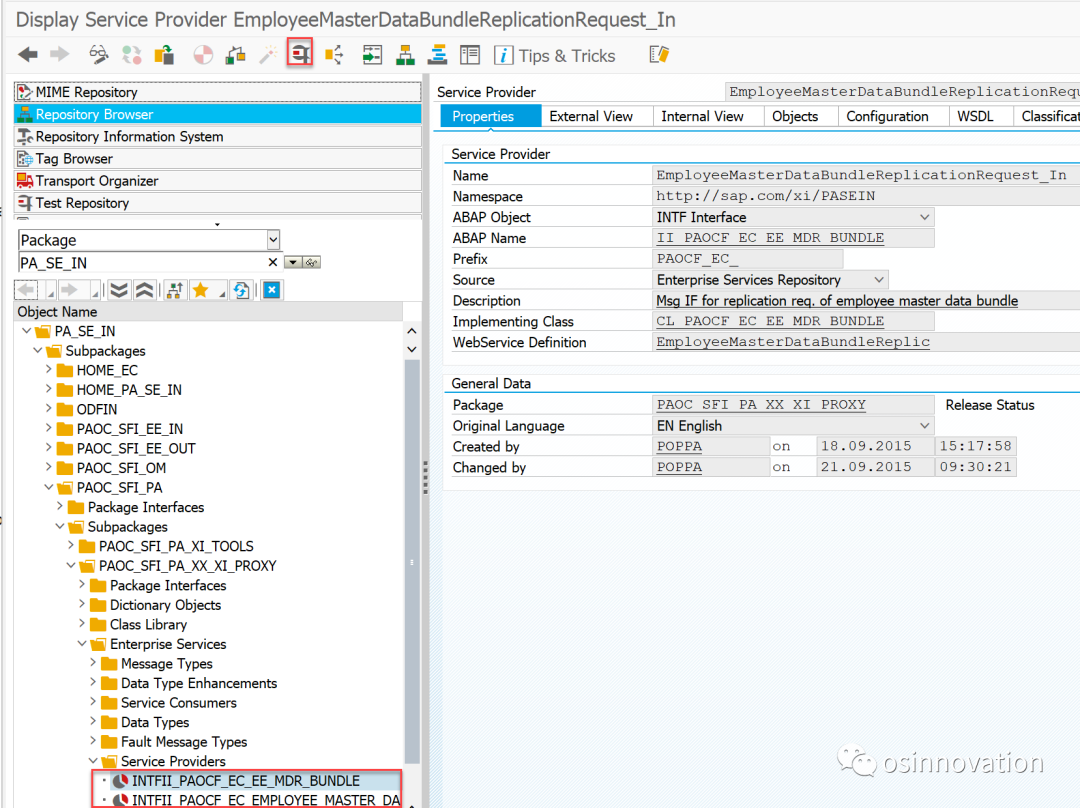This screenshot has height=808, width=1080.
Task: Collapse the Subpackages folder under PA_SE_IN
Action: (x=38, y=351)
